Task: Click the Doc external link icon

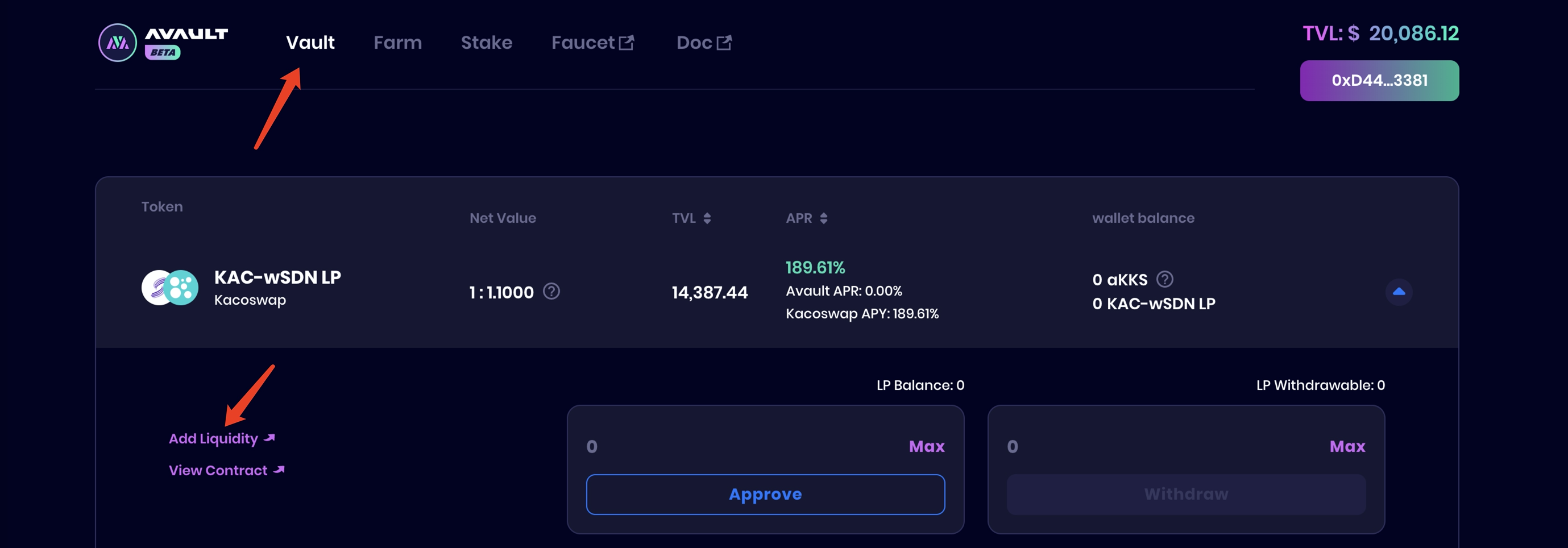Action: pyautogui.click(x=724, y=43)
